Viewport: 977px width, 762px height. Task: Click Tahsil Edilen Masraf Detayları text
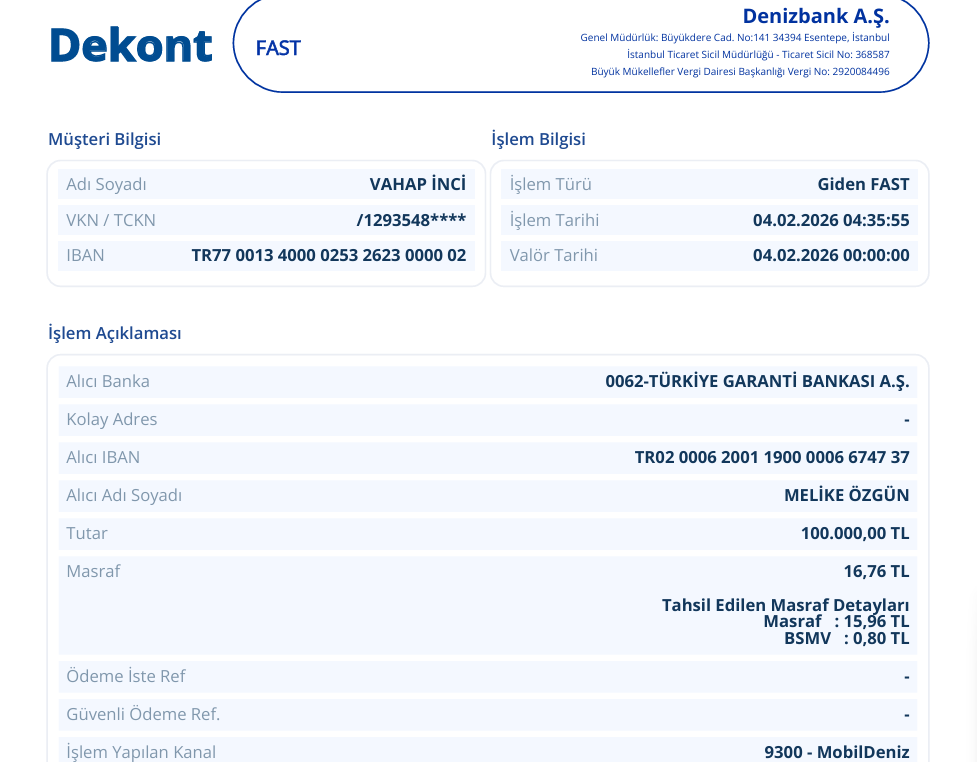click(x=785, y=605)
